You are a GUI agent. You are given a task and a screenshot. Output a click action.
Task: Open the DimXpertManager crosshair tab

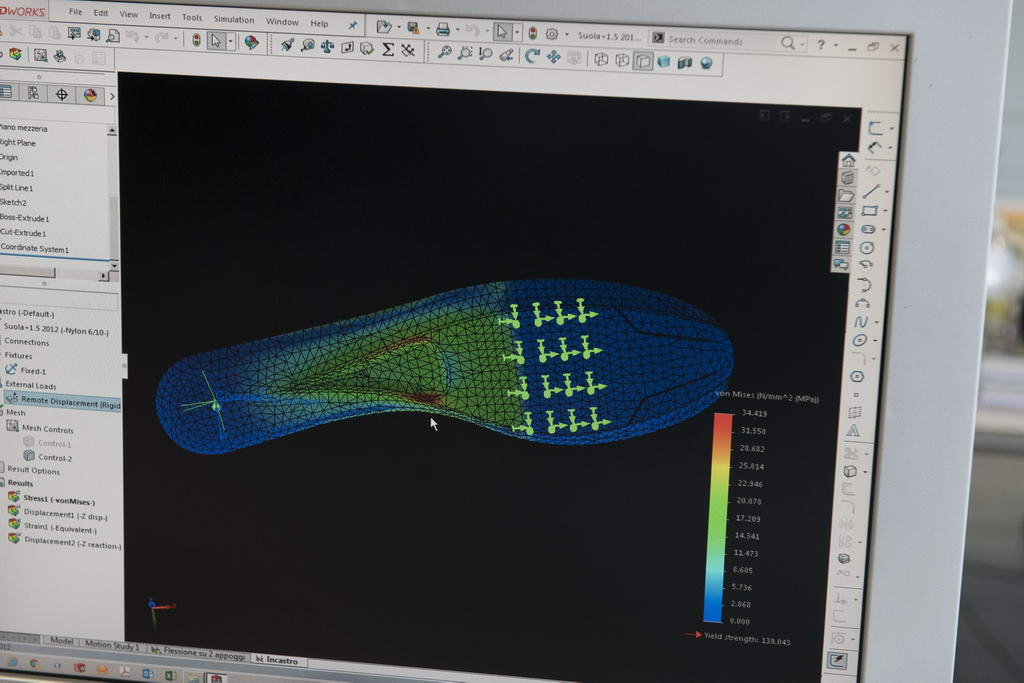tap(61, 95)
